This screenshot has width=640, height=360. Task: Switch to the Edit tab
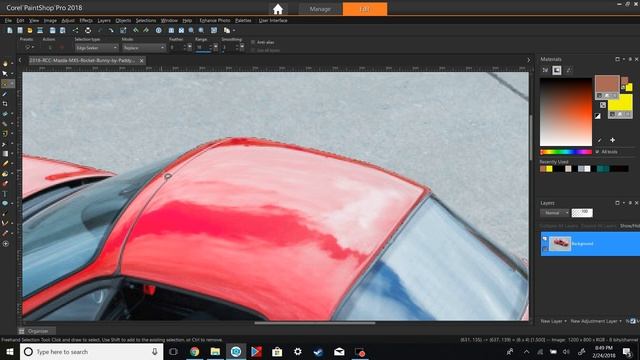point(365,9)
